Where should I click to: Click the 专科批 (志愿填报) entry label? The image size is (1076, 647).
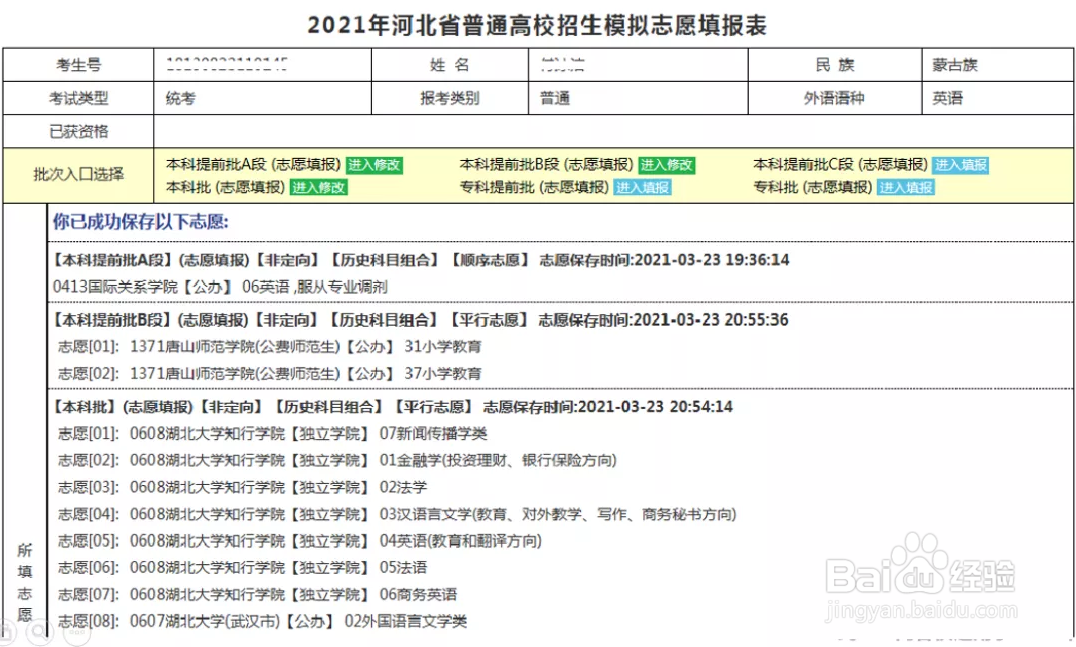coord(813,187)
